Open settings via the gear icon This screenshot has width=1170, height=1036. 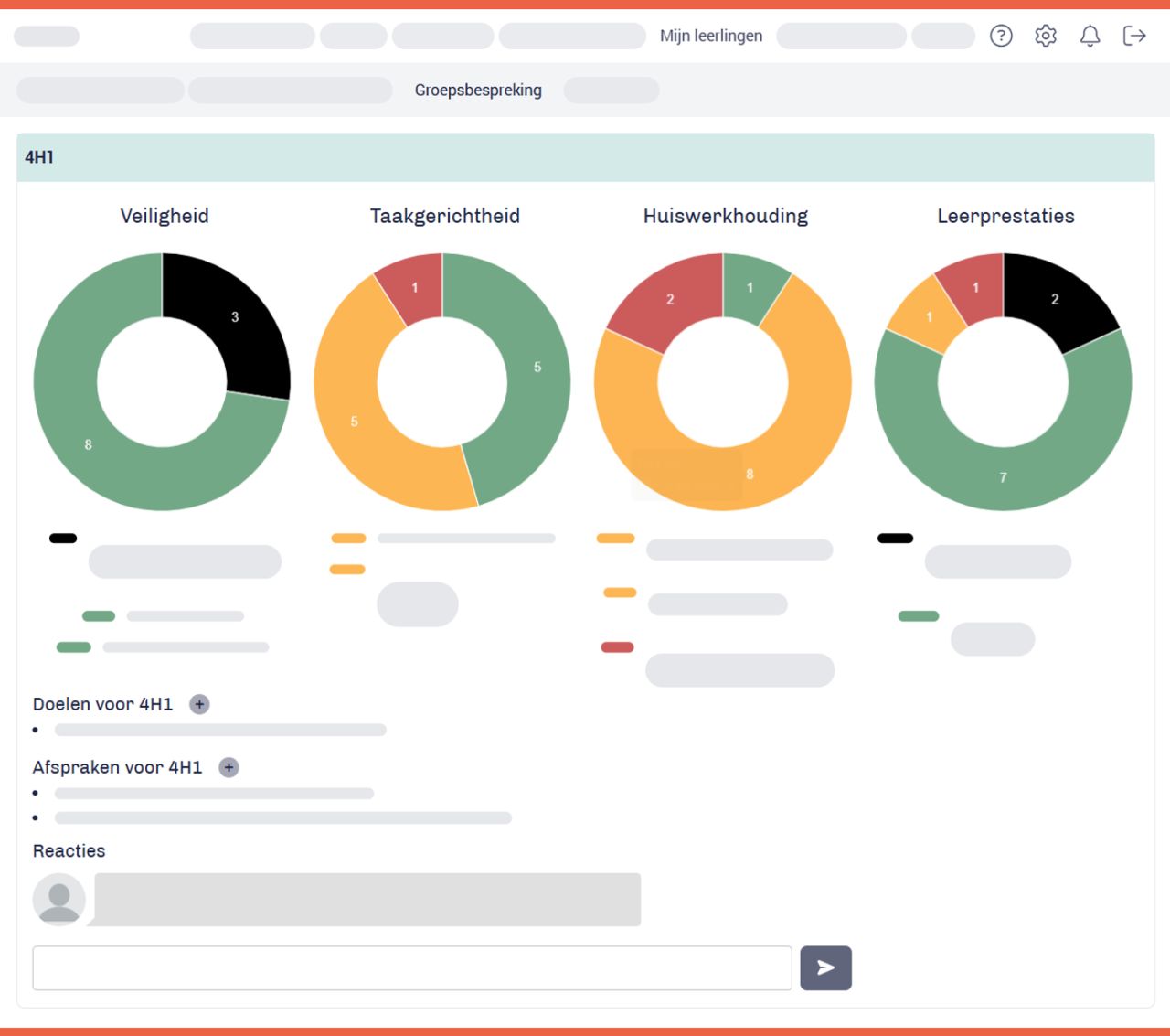pyautogui.click(x=1046, y=36)
